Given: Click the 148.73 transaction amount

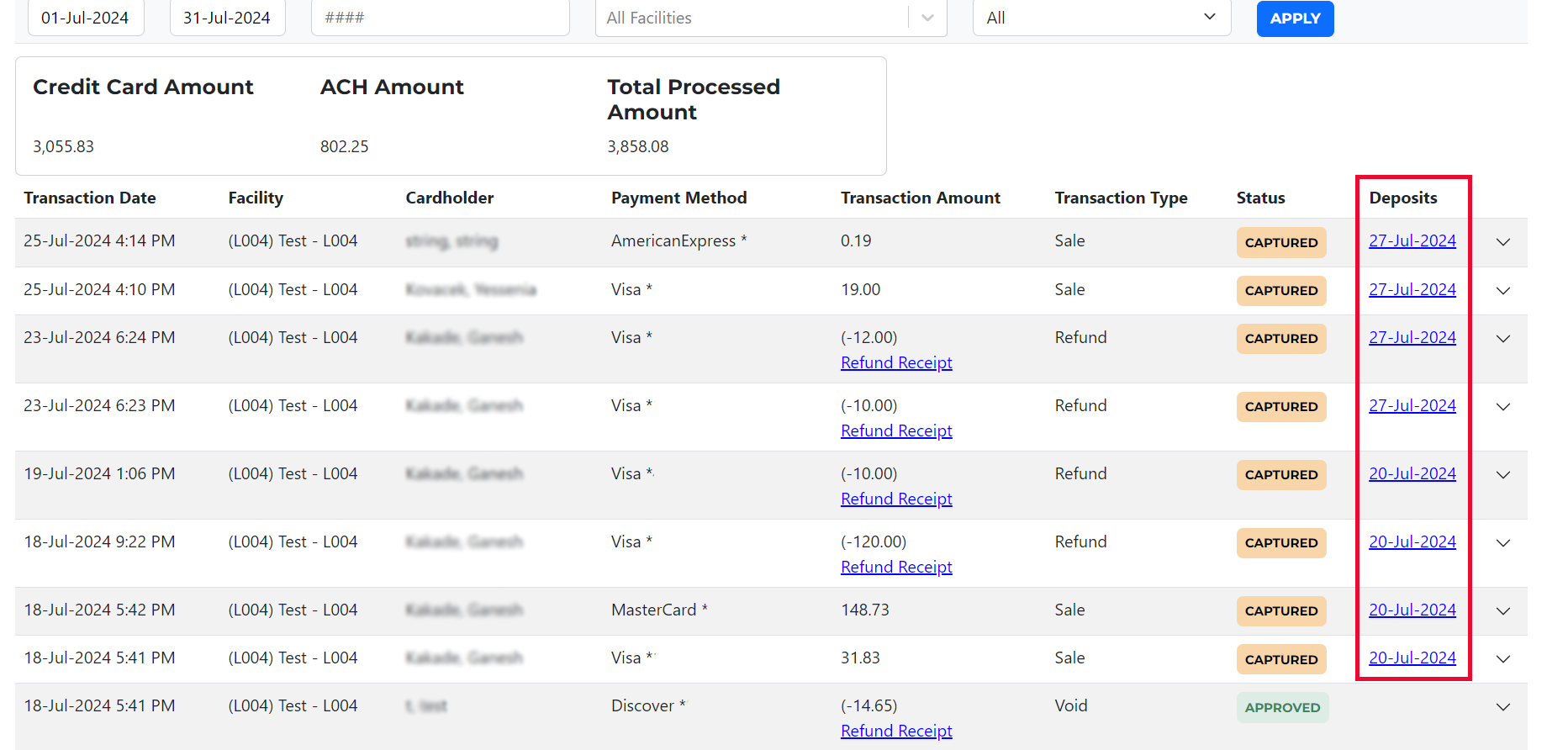Looking at the screenshot, I should tap(865, 610).
